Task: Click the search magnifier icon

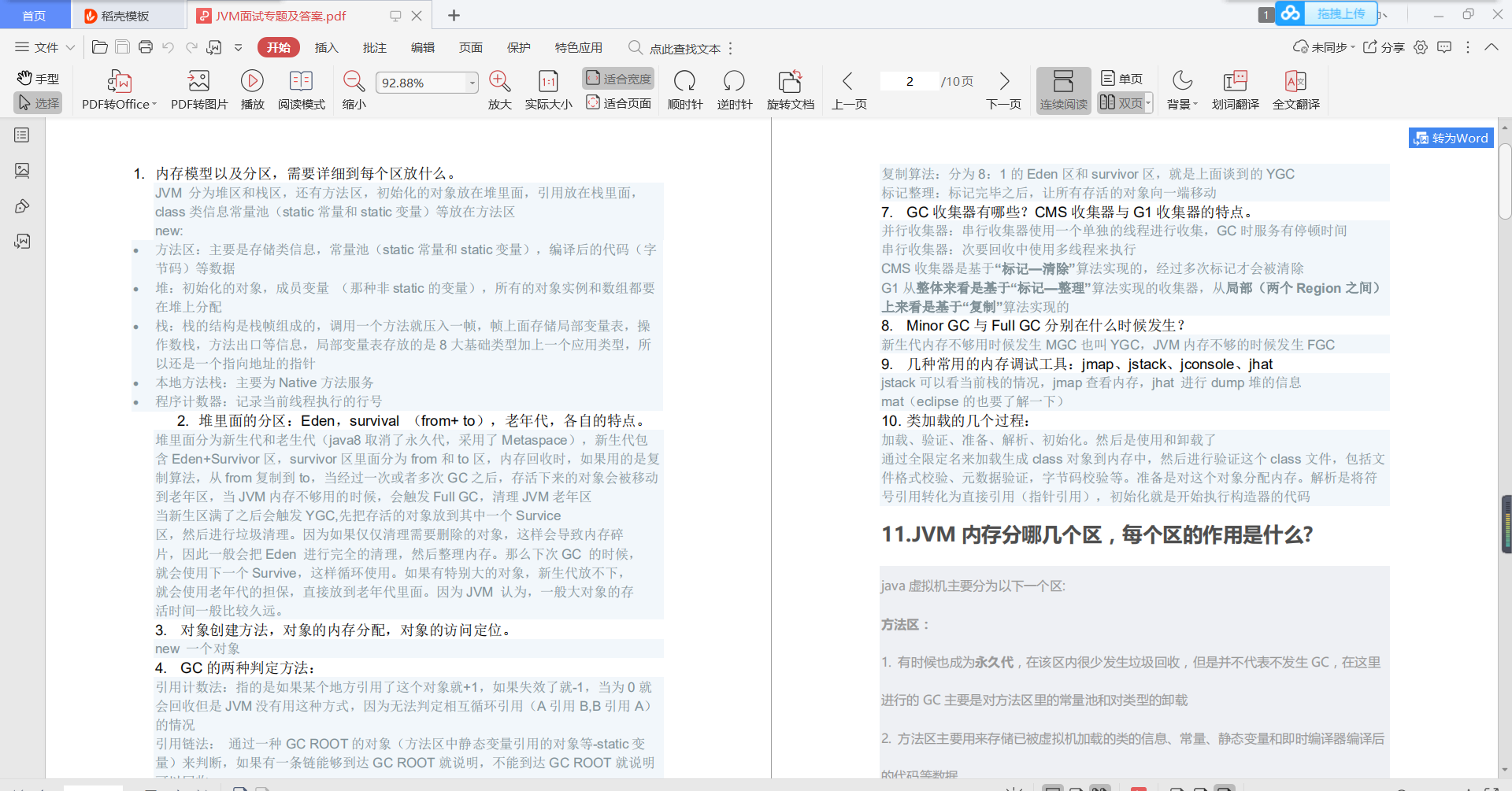Action: pos(635,47)
